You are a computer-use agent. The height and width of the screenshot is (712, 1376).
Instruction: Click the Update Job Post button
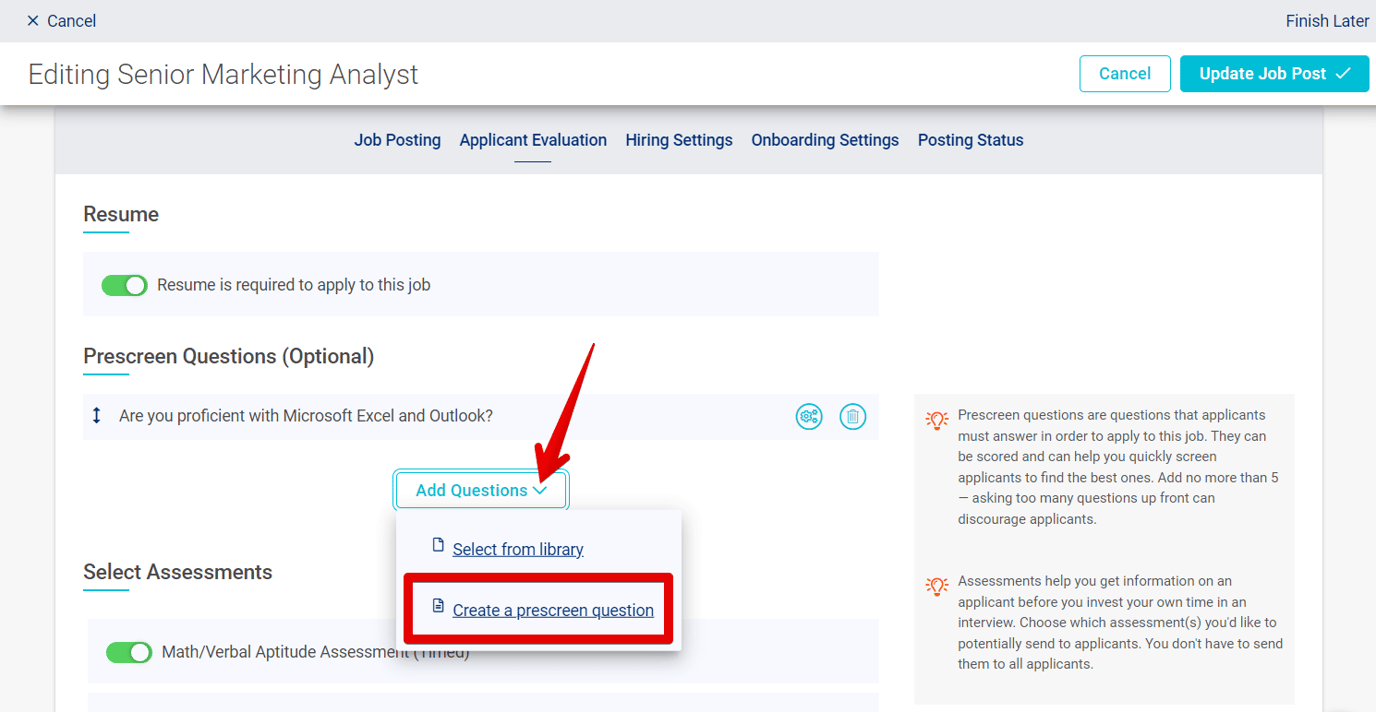coord(1273,73)
